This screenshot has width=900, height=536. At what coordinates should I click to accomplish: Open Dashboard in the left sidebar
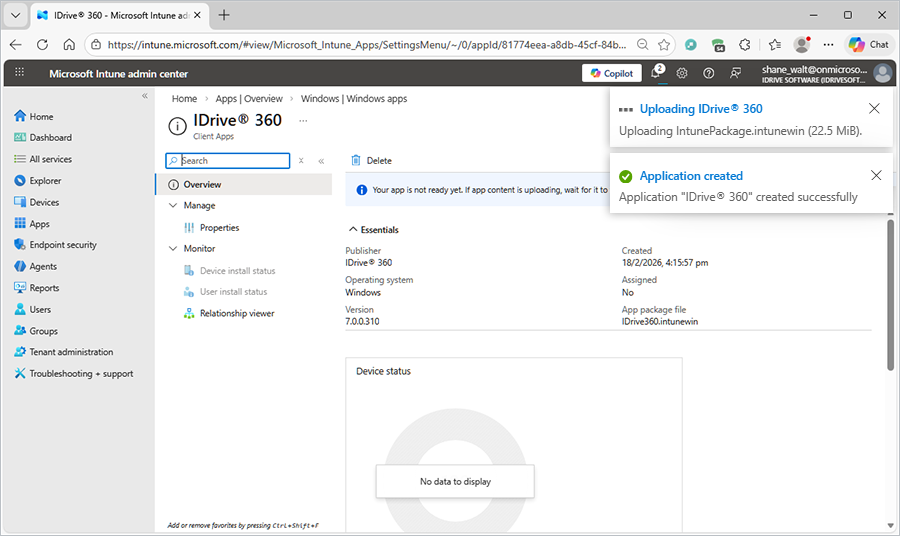[x=43, y=137]
